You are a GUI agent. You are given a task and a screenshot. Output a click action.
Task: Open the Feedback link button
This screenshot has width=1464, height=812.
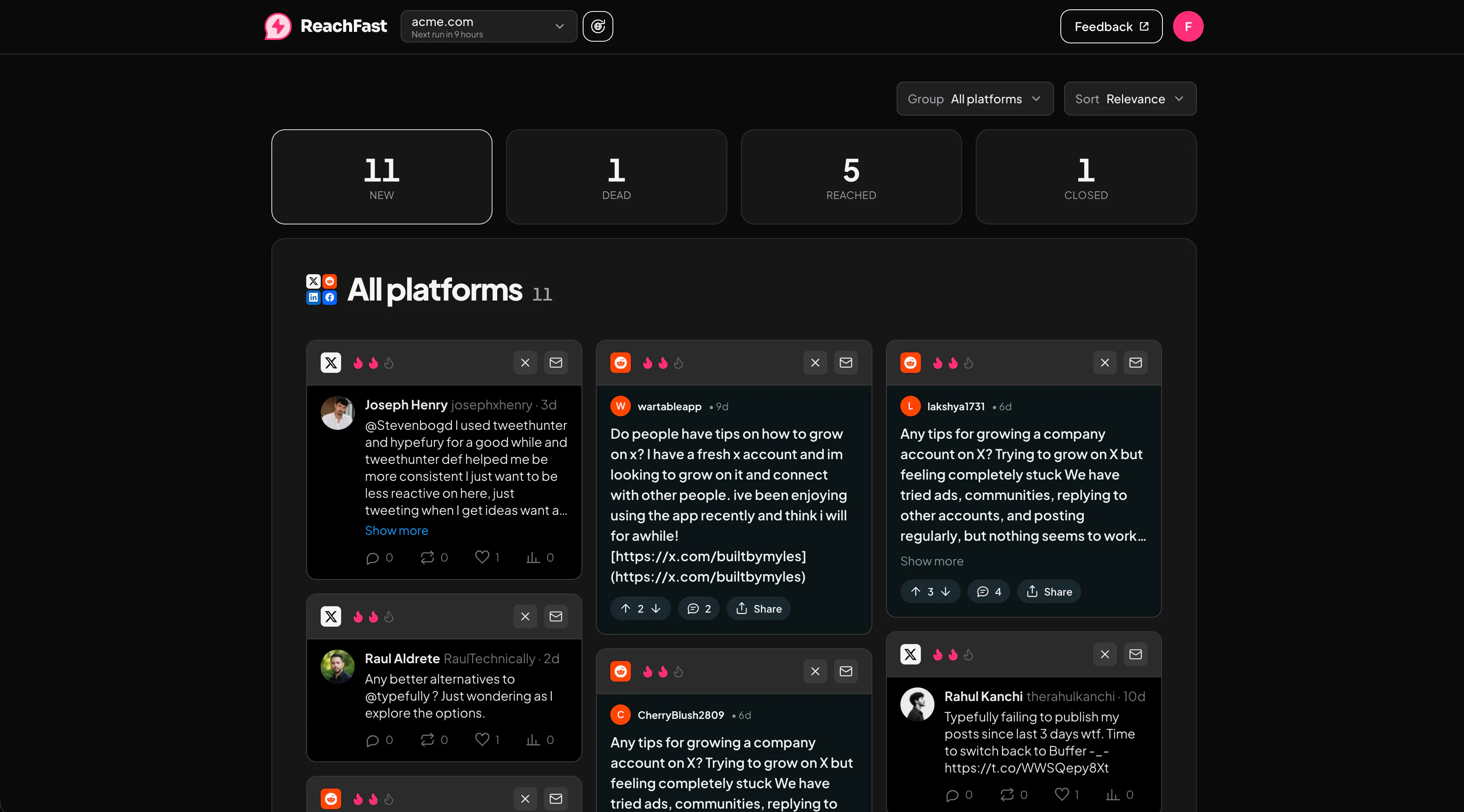(x=1111, y=26)
